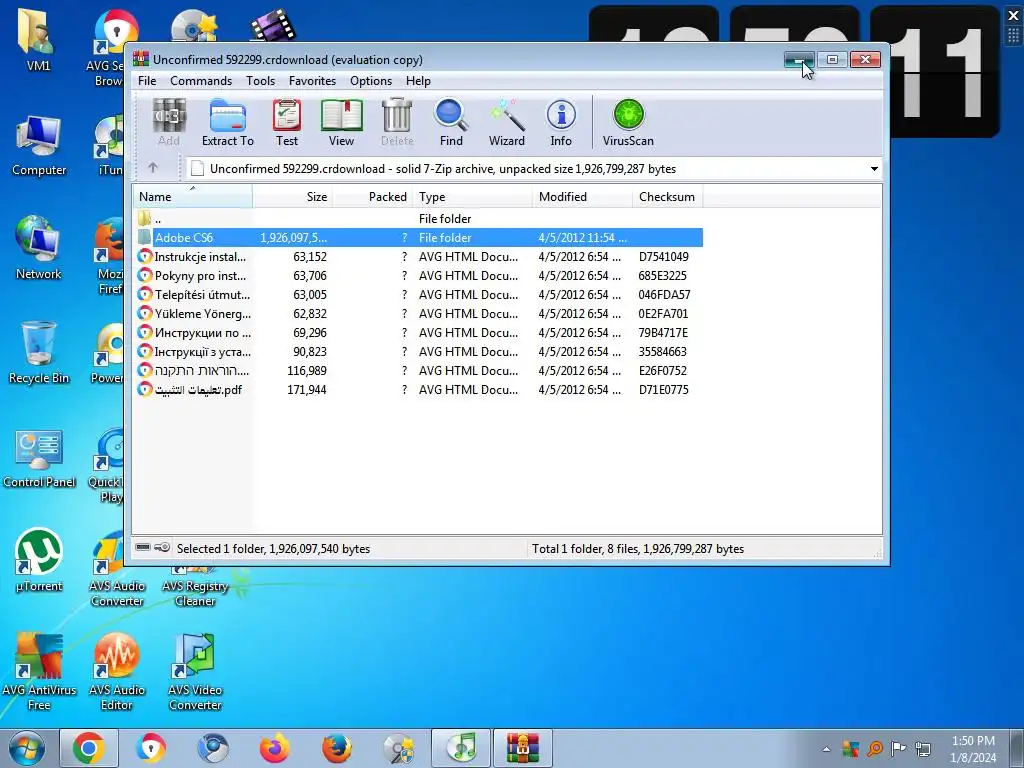Viewport: 1024px width, 768px height.
Task: Run the Test archive tool
Action: 287,122
